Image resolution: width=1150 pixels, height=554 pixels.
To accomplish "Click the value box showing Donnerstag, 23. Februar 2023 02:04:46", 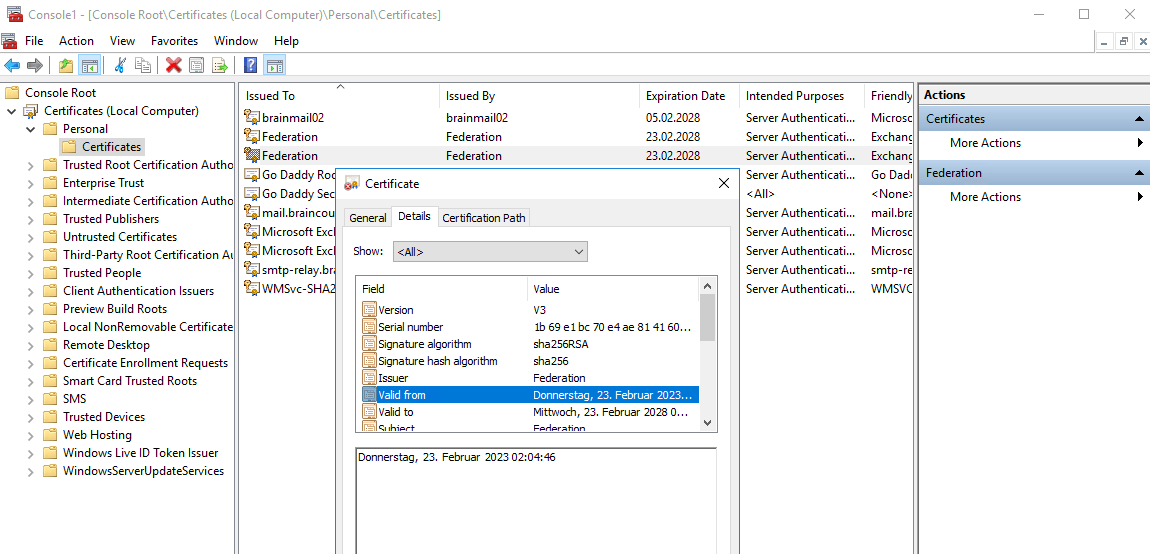I will point(535,500).
